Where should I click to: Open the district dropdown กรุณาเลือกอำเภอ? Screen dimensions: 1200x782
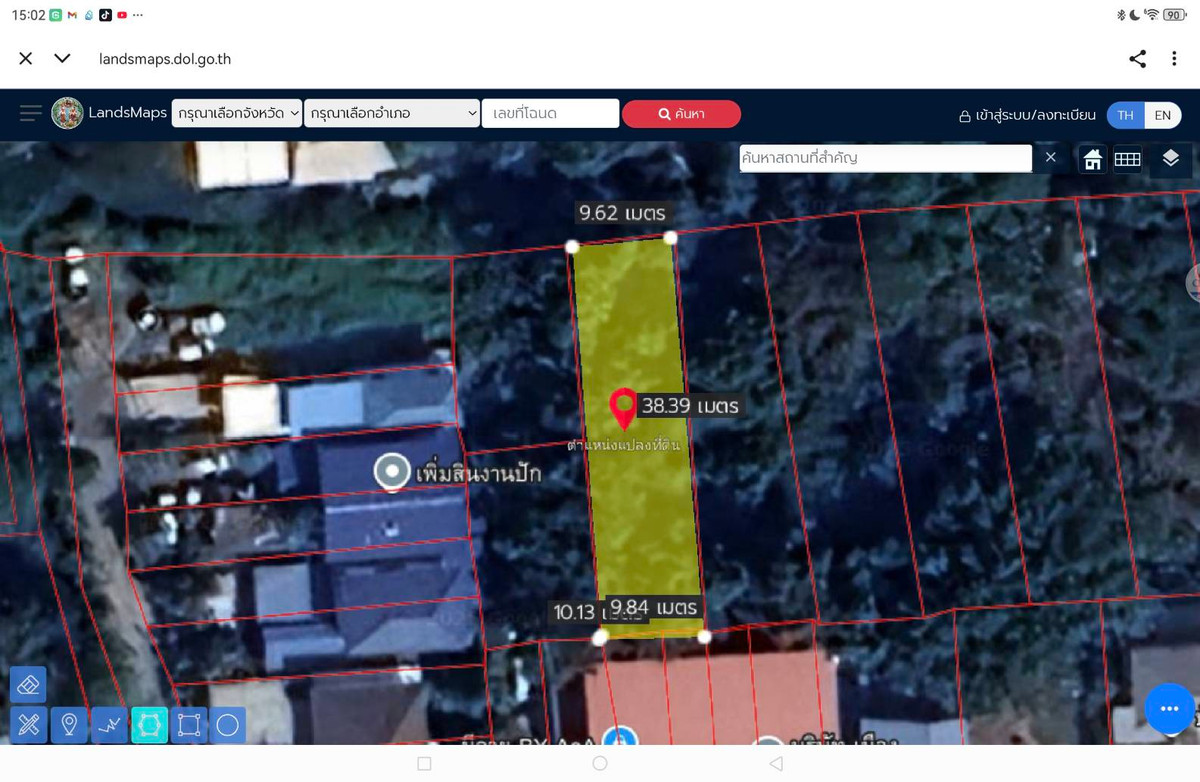tap(393, 114)
